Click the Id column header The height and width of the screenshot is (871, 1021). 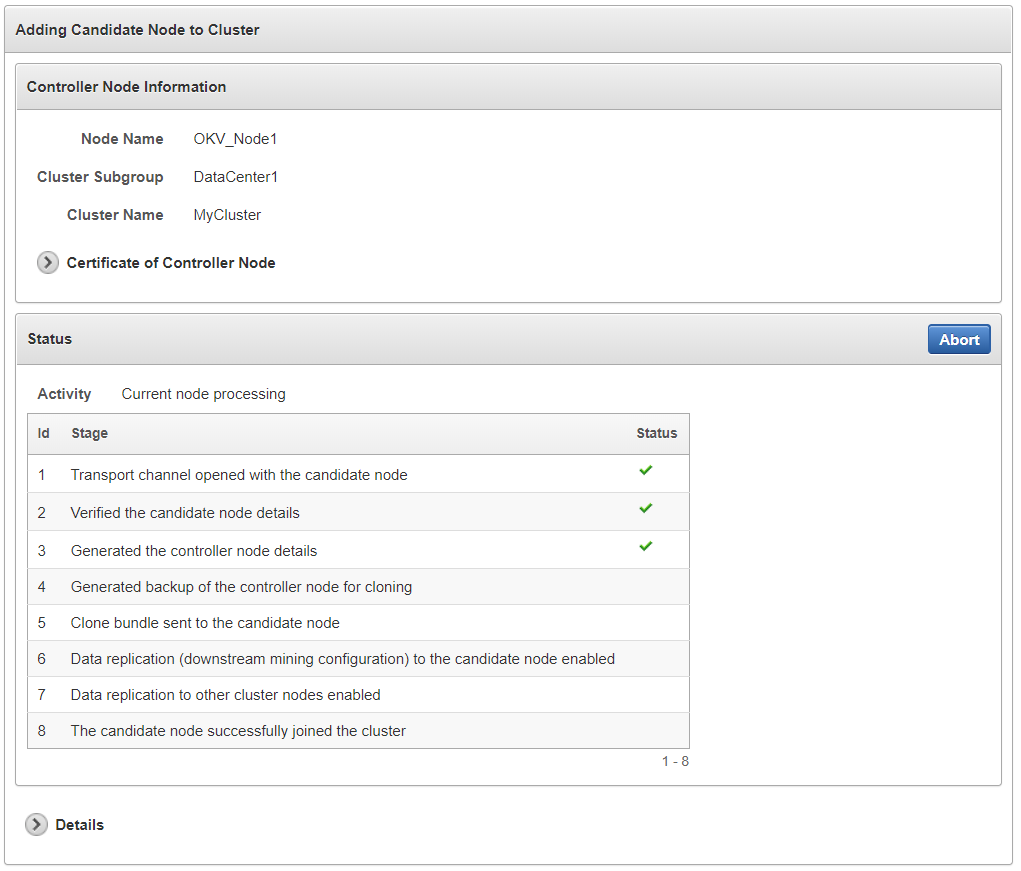[44, 434]
